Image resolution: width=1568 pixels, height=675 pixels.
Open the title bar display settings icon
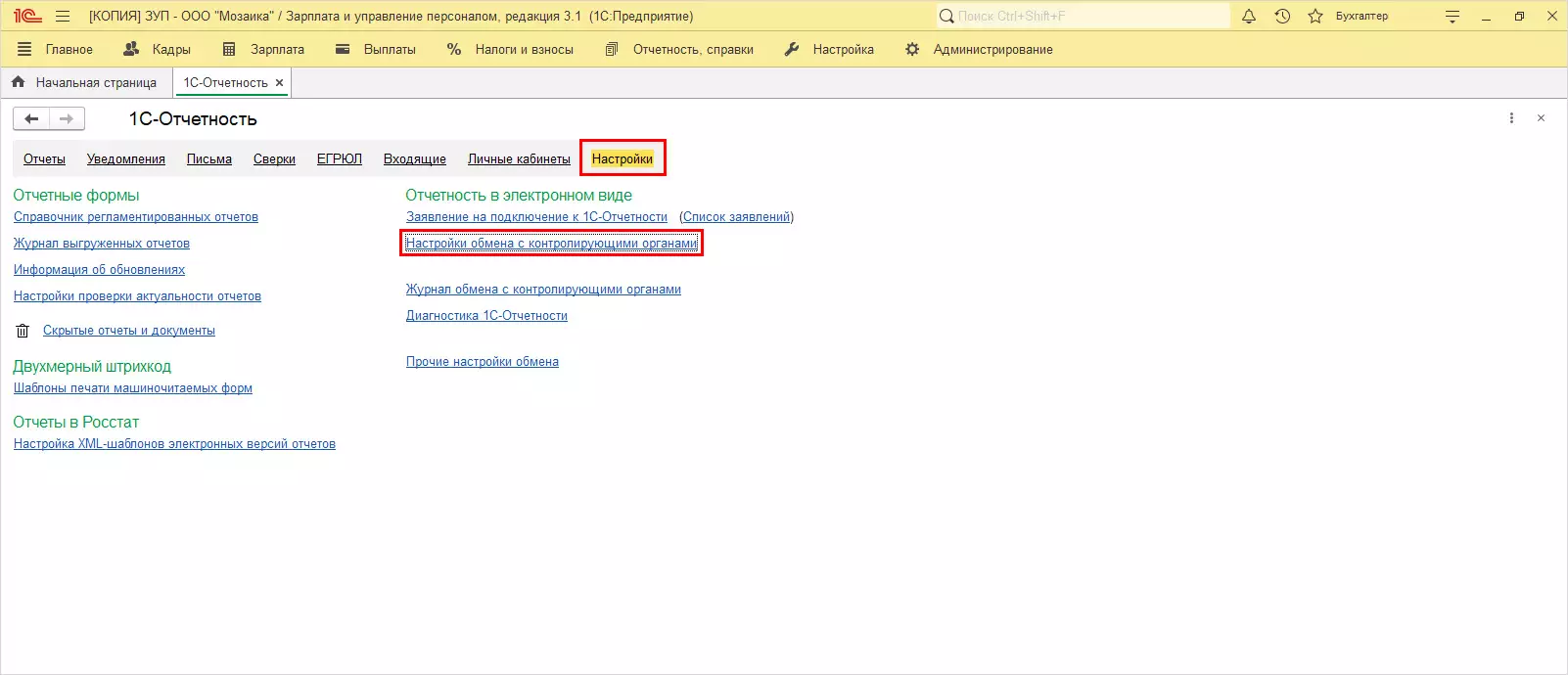(x=1453, y=16)
